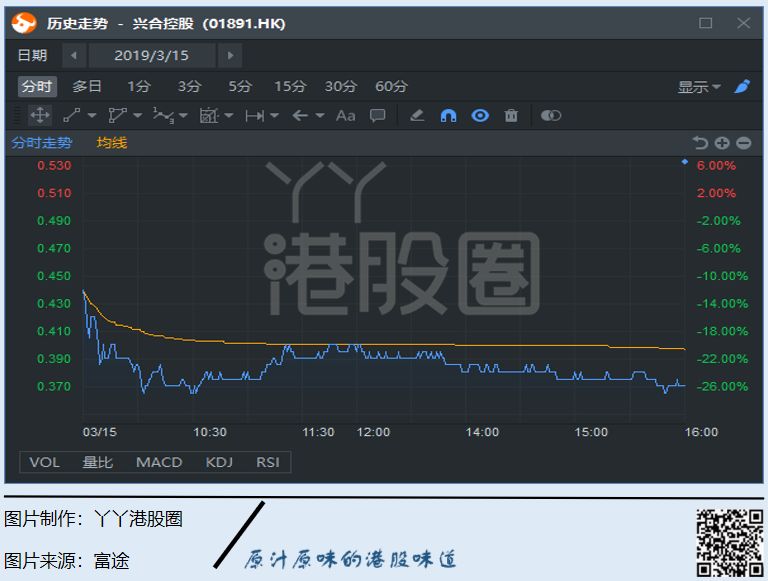Select the comment bubble tool
This screenshot has height=581, width=768.
[x=378, y=116]
